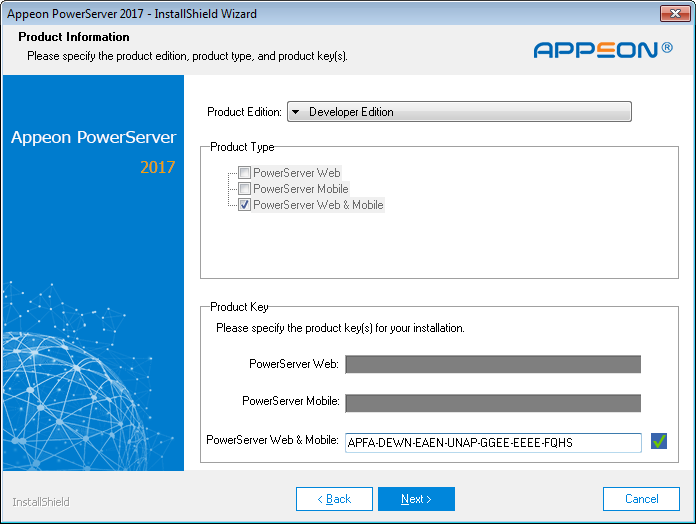Uncheck PowerServer Web & Mobile checkbox
Viewport: 696px width, 524px height.
point(244,205)
